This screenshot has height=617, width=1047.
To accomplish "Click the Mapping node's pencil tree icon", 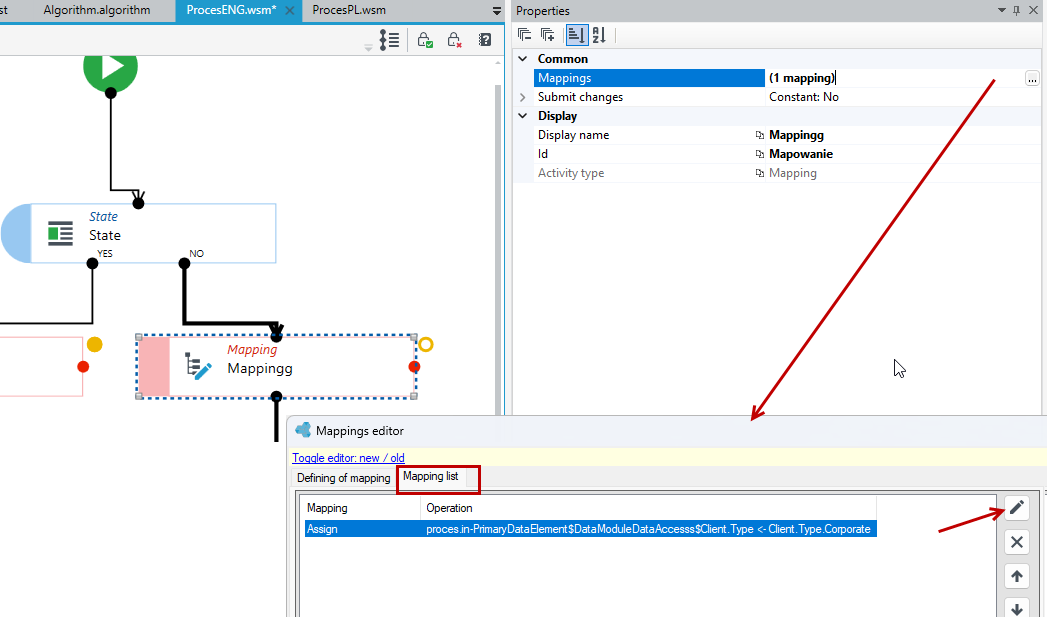I will (198, 367).
